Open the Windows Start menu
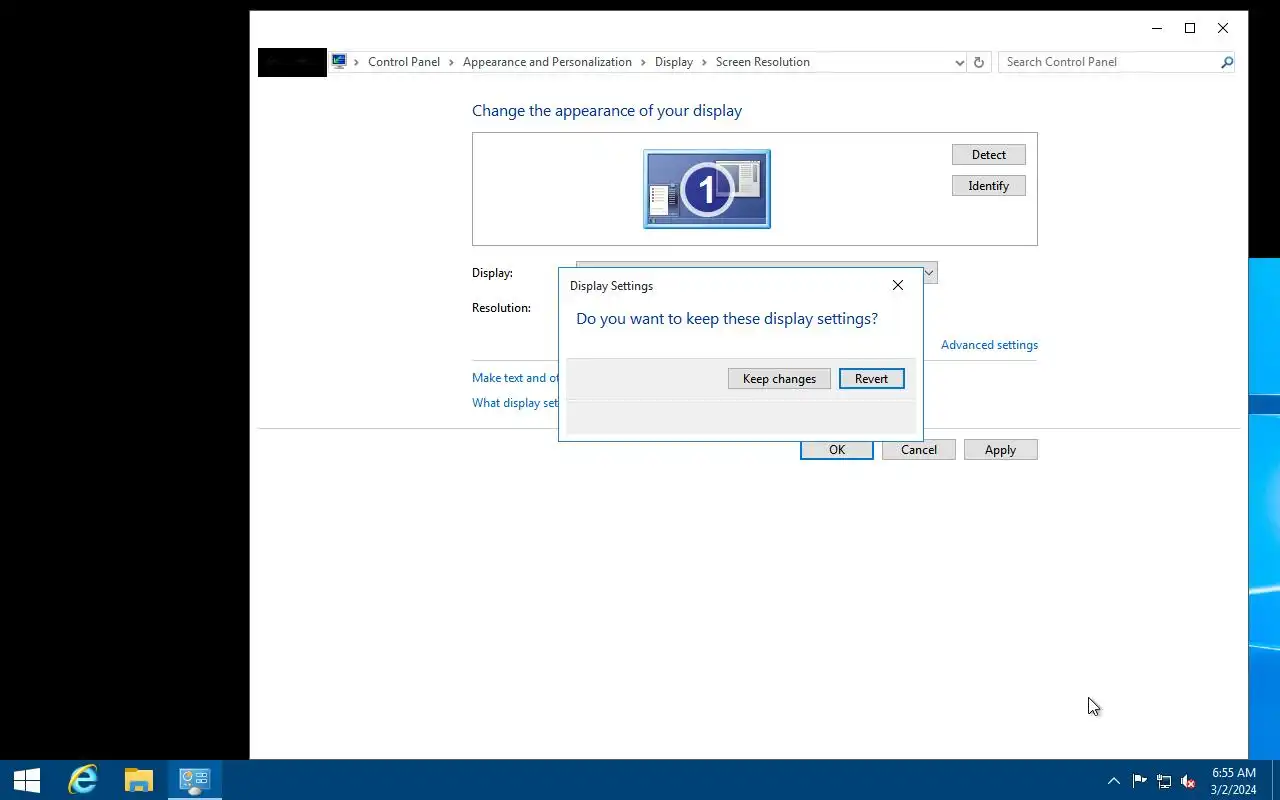 click(x=27, y=780)
